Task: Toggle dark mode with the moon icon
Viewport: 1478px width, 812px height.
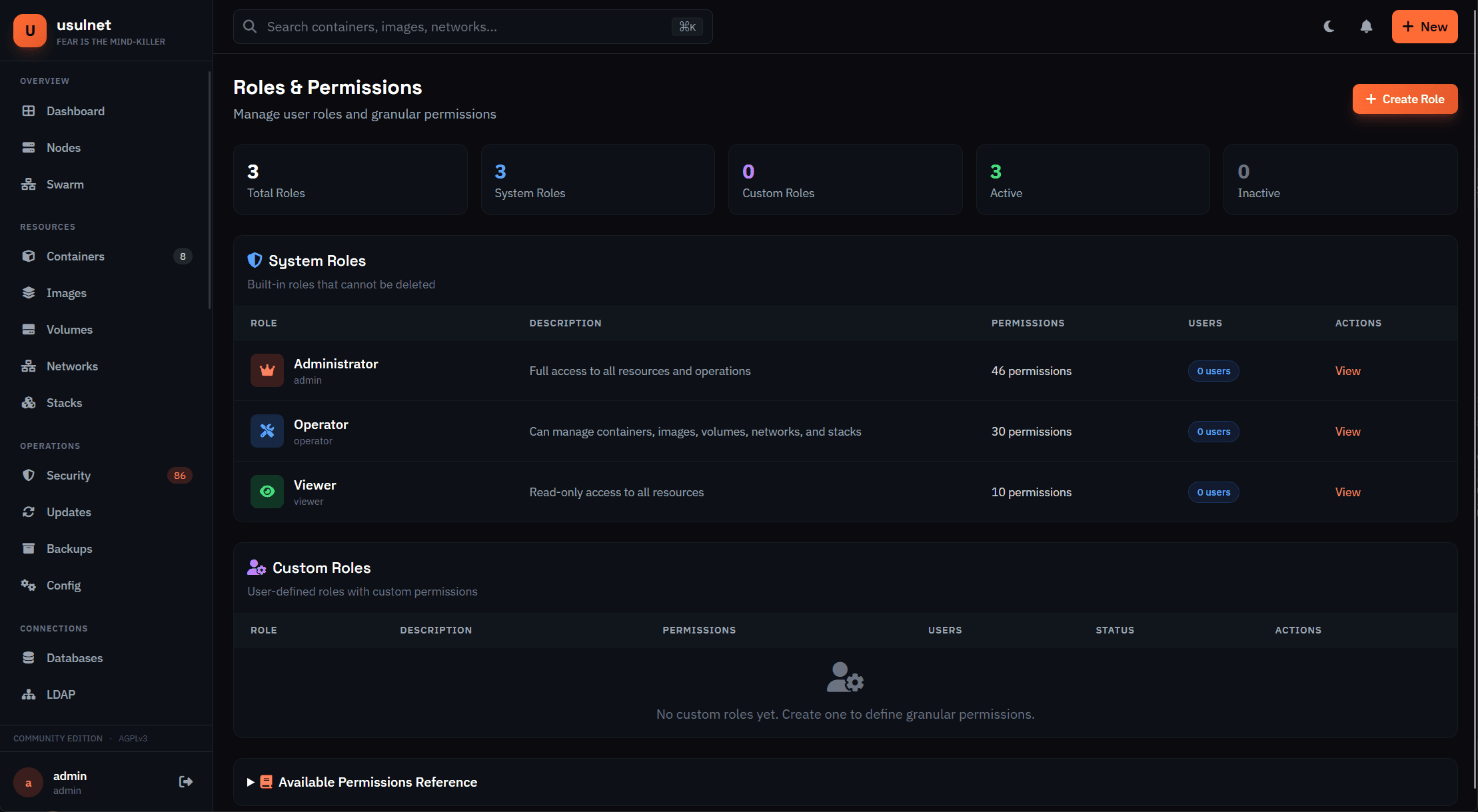Action: tap(1329, 27)
